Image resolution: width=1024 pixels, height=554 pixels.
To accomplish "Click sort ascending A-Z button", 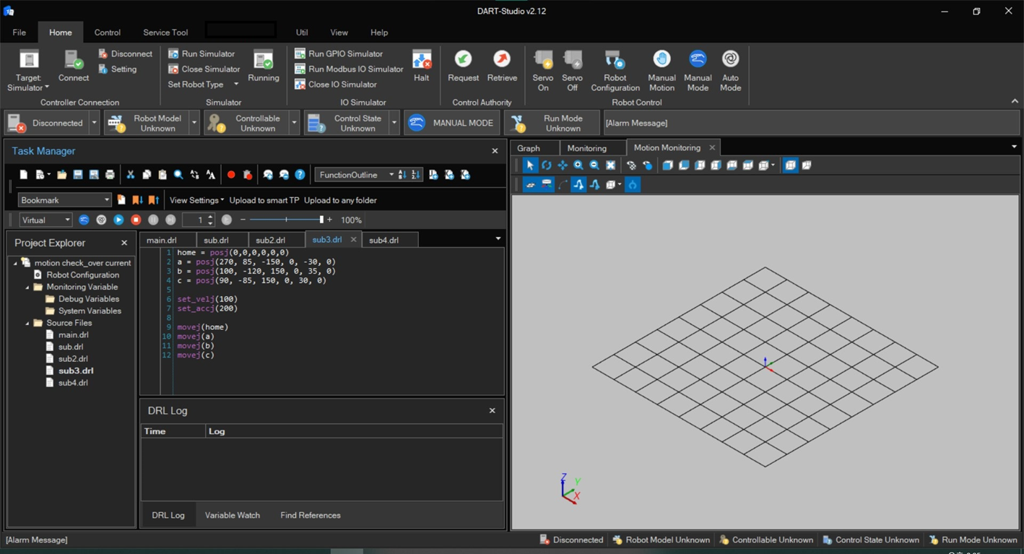I will click(x=402, y=174).
